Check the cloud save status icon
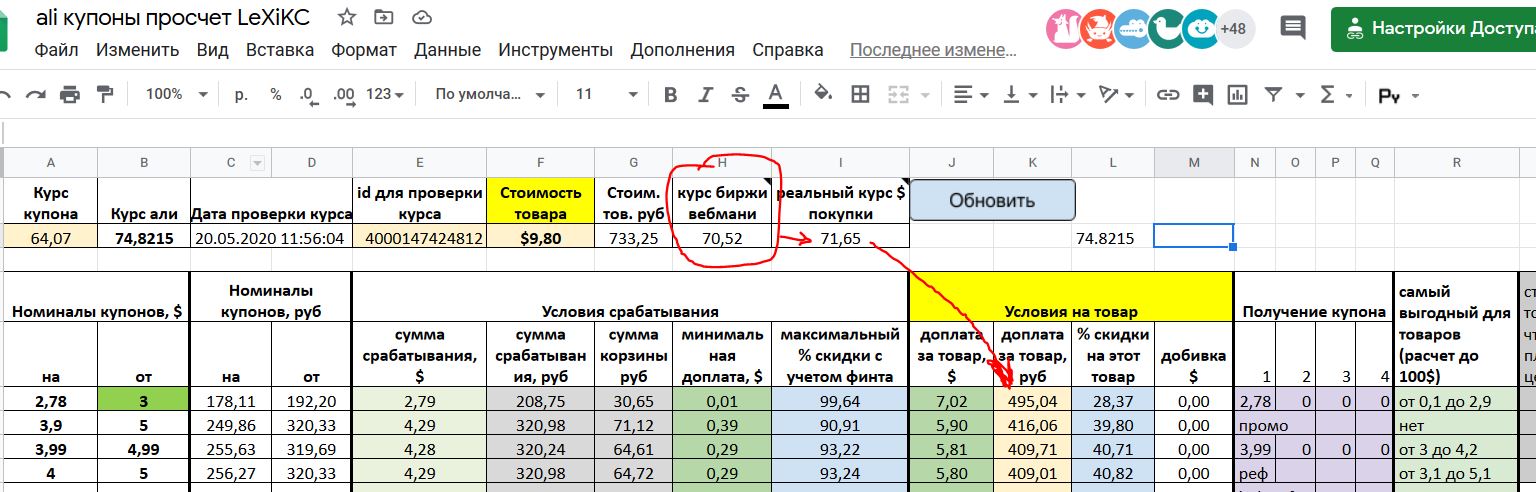 click(x=422, y=17)
